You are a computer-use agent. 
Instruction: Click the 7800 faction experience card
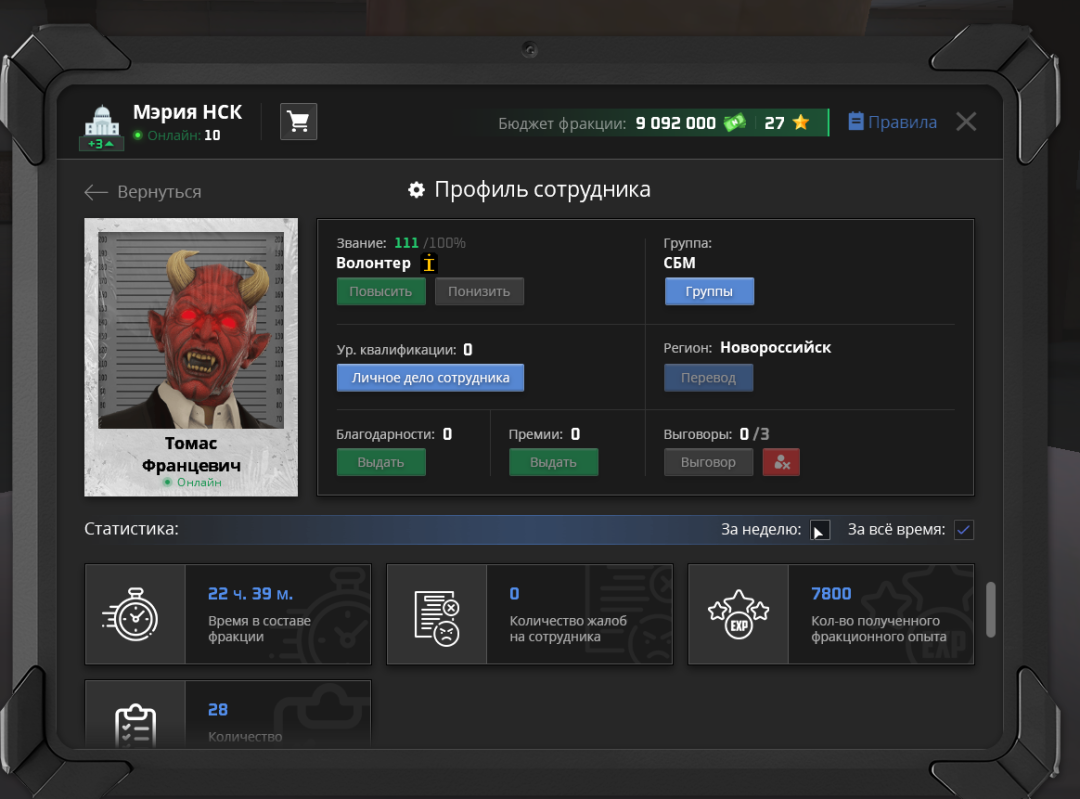(831, 614)
